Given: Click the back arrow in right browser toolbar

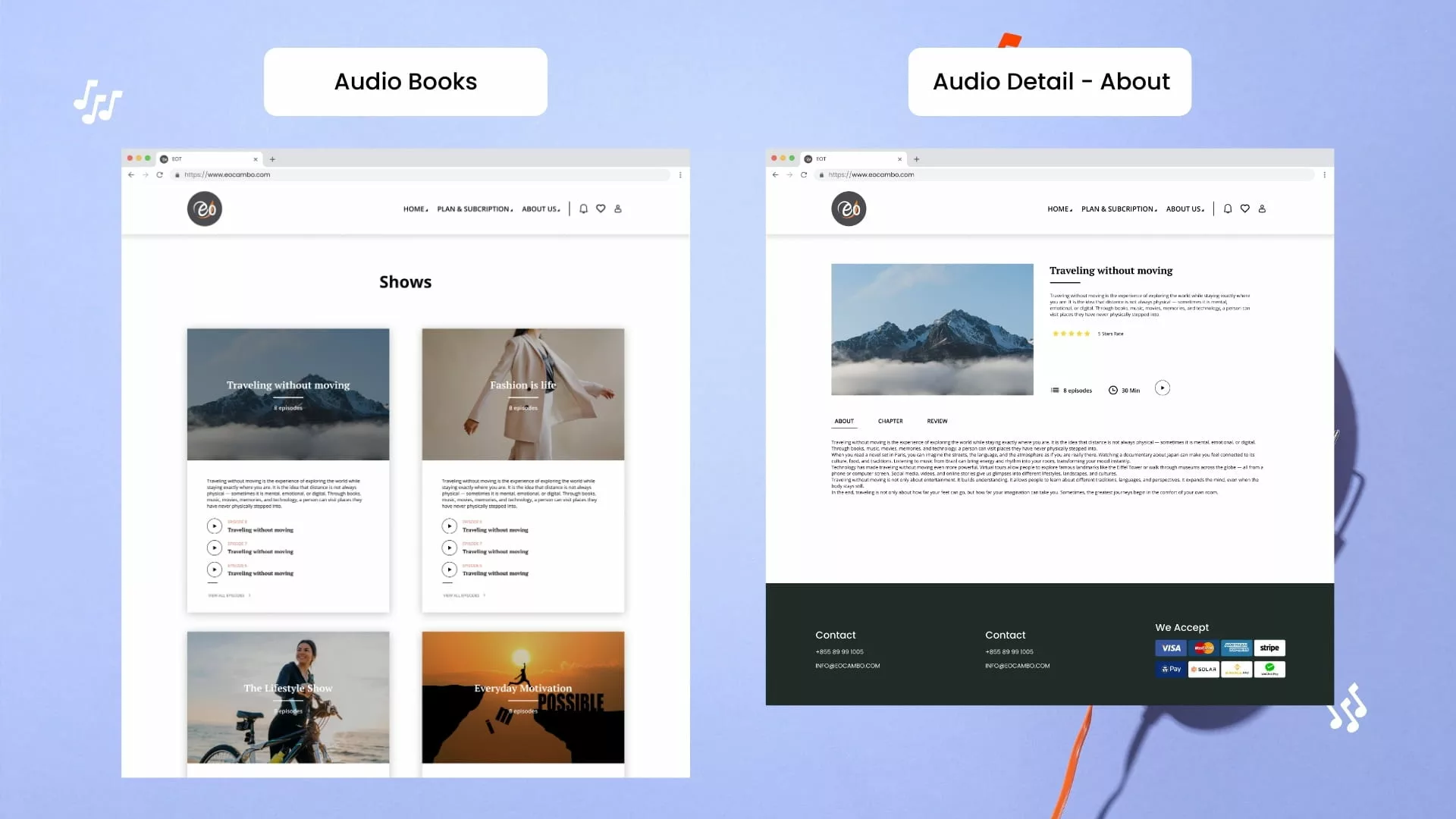Looking at the screenshot, I should (x=775, y=174).
